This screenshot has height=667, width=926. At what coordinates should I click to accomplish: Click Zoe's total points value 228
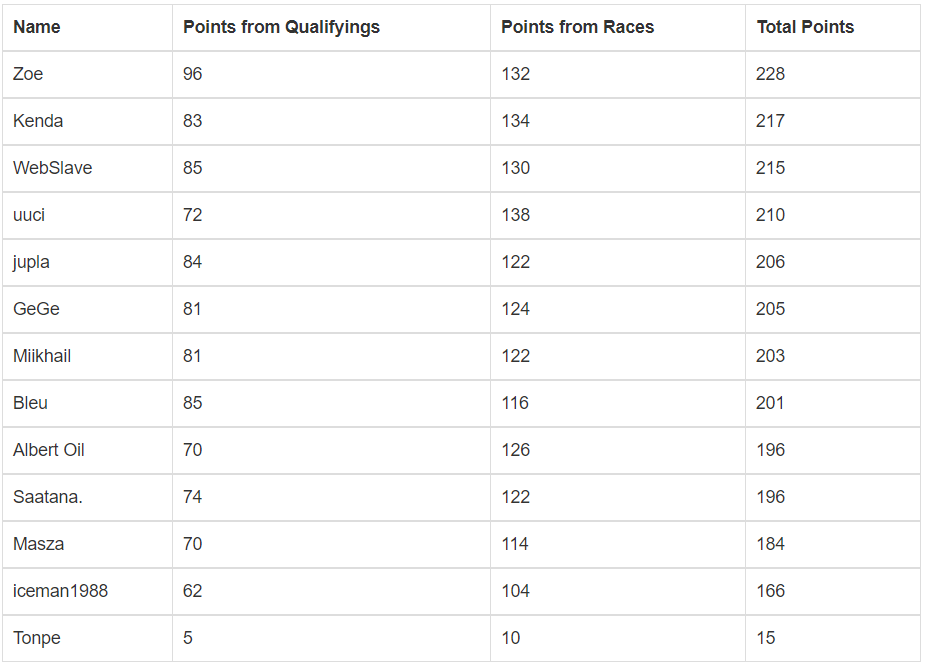[x=770, y=74]
